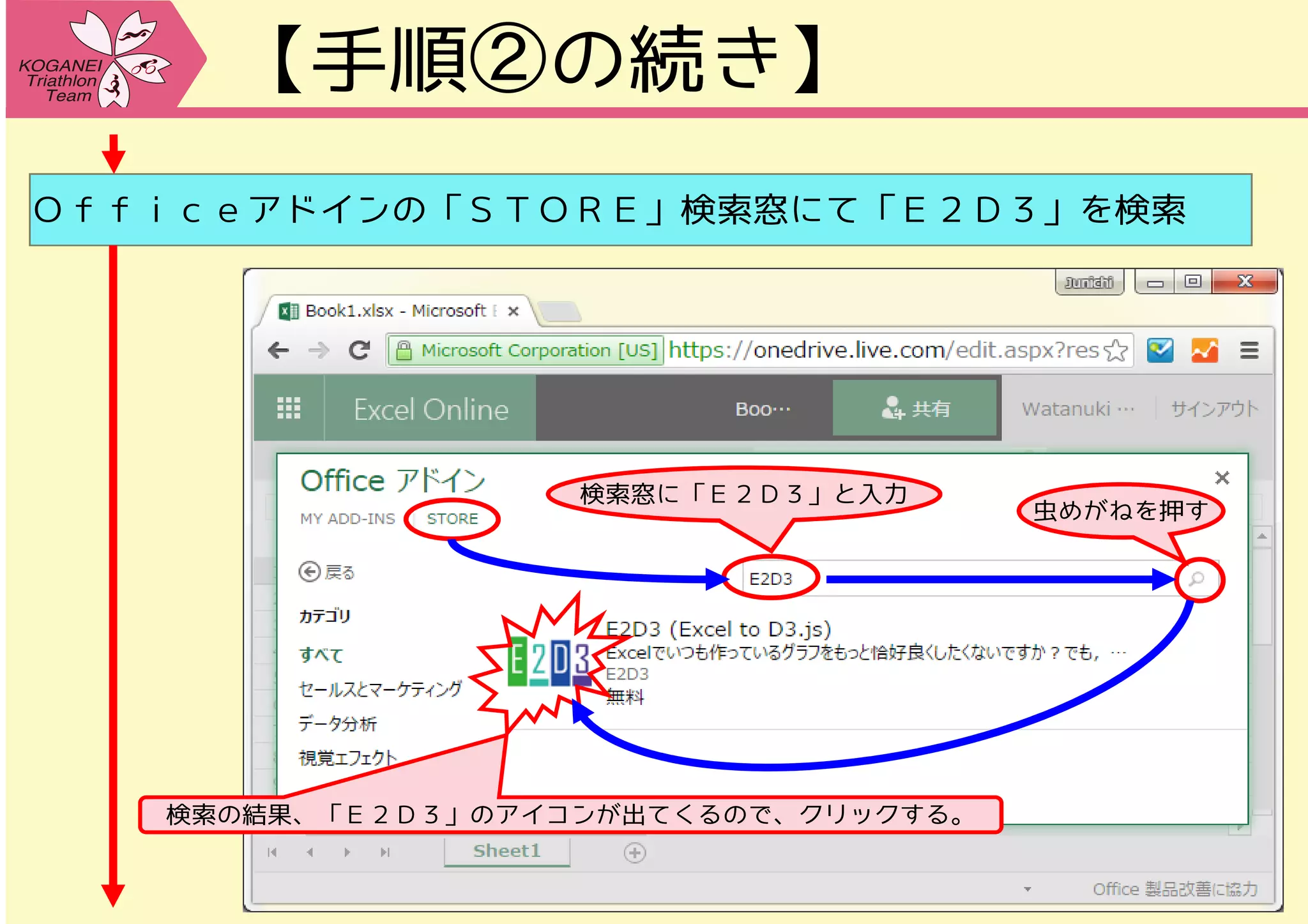Click the magnifying glass search icon
Screen dimensions: 1308x924
click(x=1197, y=579)
